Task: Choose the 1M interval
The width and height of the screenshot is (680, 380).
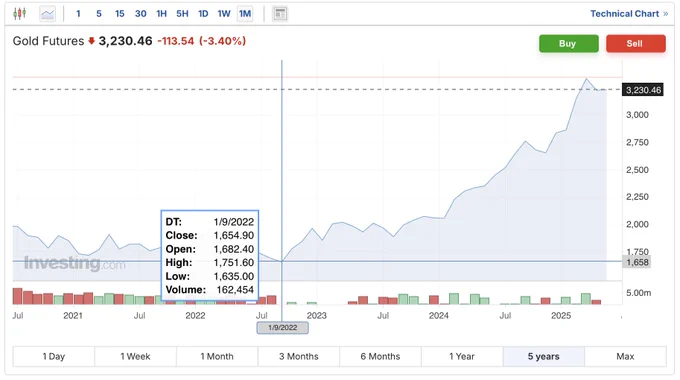Action: 245,14
